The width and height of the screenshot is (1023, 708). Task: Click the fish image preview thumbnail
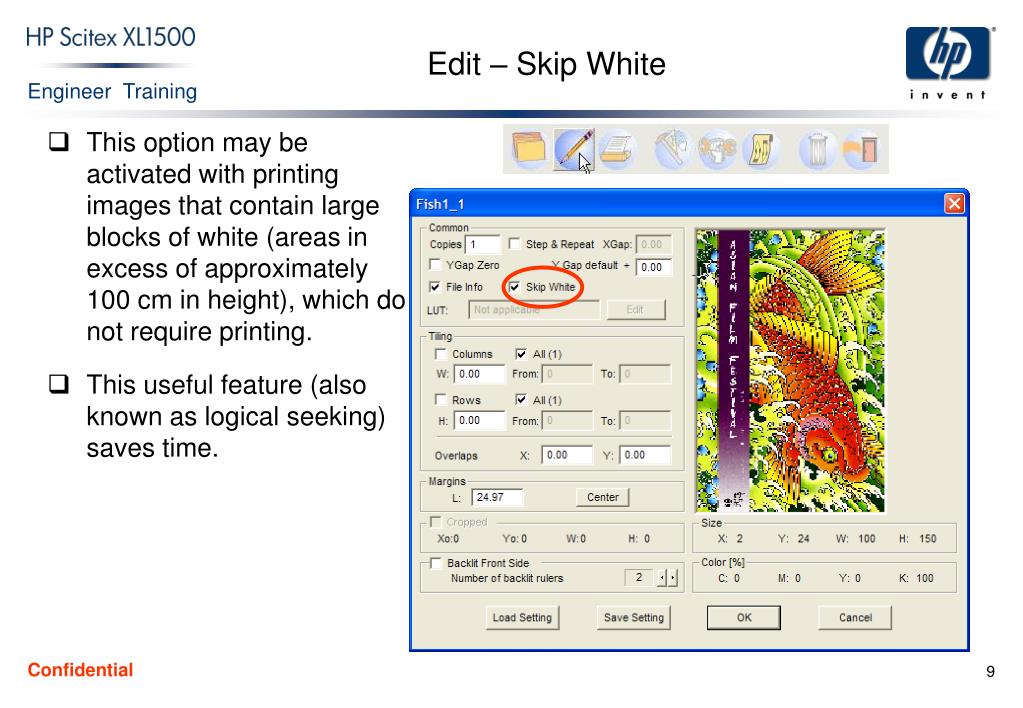click(790, 371)
